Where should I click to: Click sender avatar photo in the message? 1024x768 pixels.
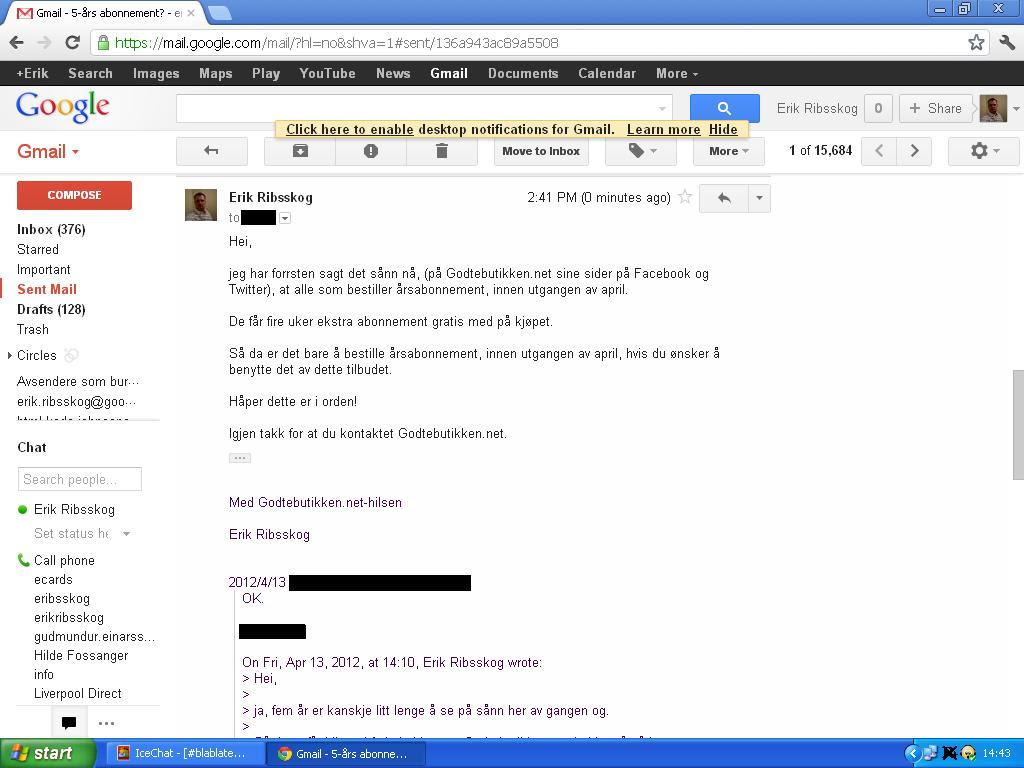[x=201, y=205]
